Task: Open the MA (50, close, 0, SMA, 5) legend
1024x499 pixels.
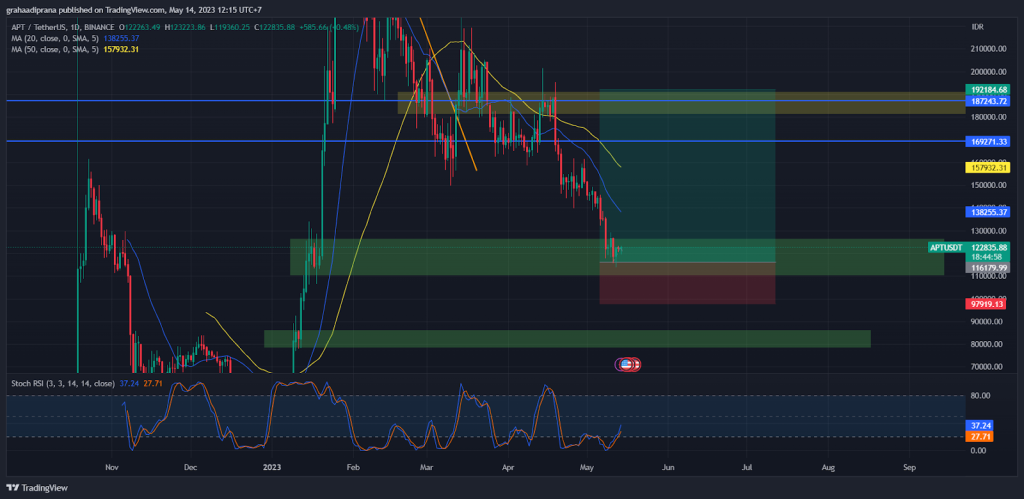Action: click(x=55, y=49)
